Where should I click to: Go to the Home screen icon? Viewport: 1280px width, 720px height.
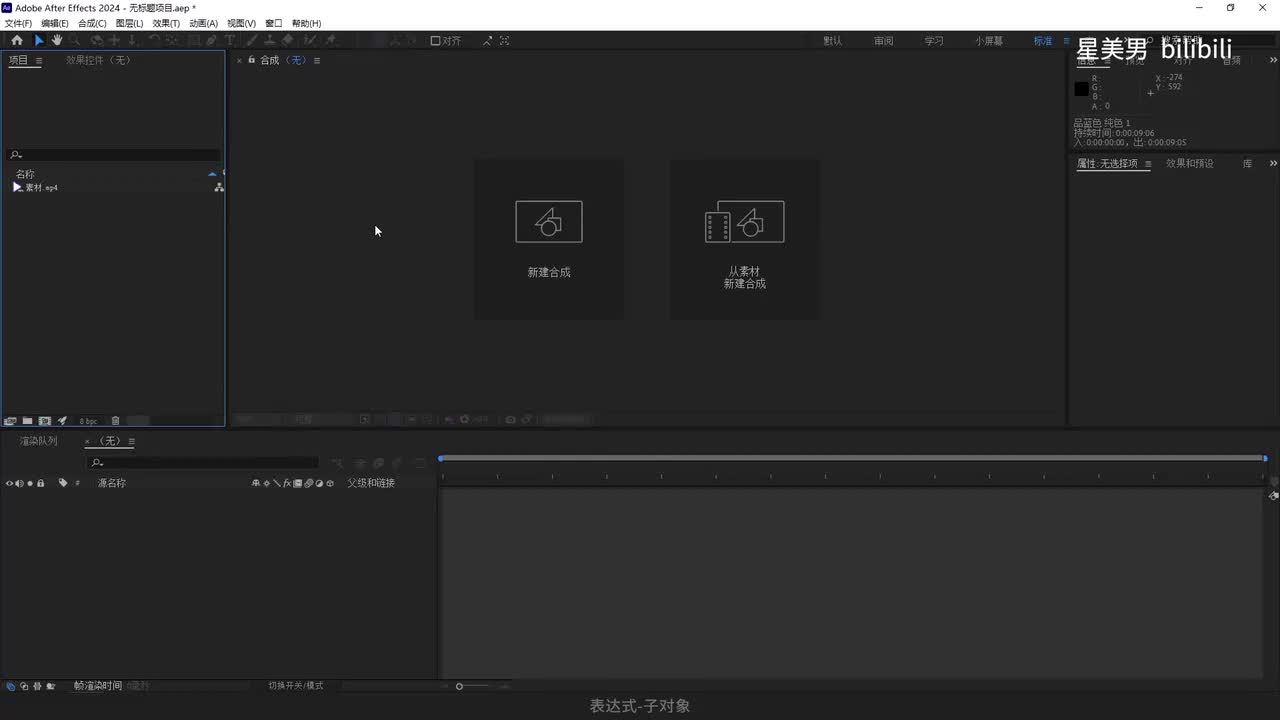(16, 41)
